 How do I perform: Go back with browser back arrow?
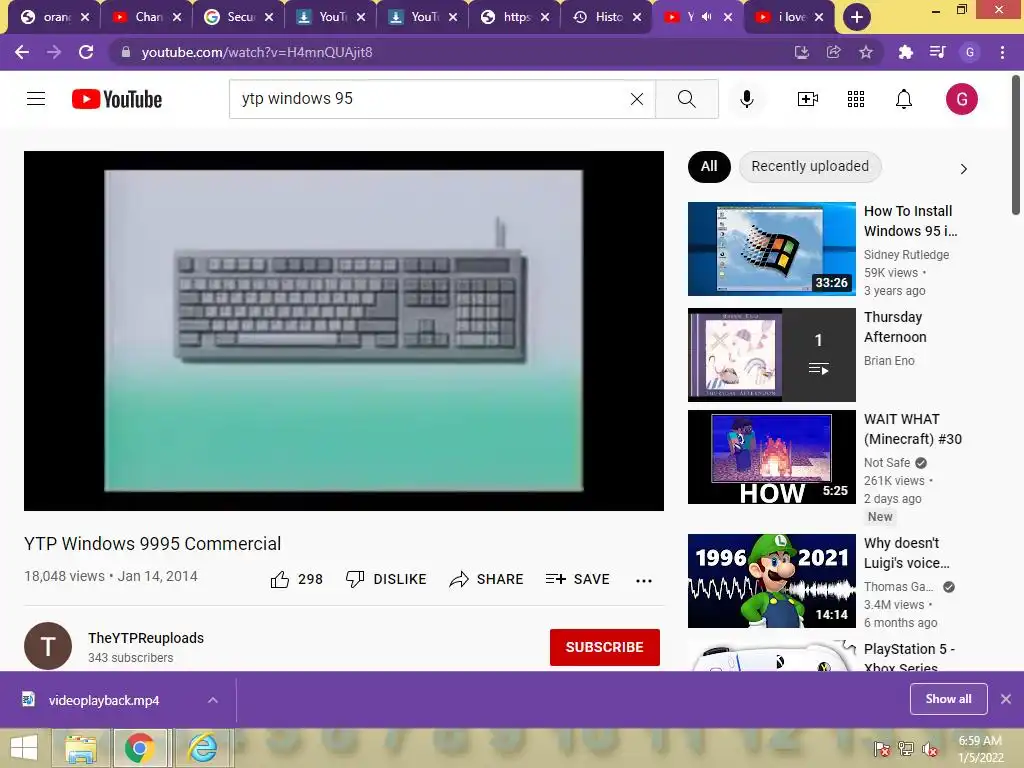tap(22, 52)
